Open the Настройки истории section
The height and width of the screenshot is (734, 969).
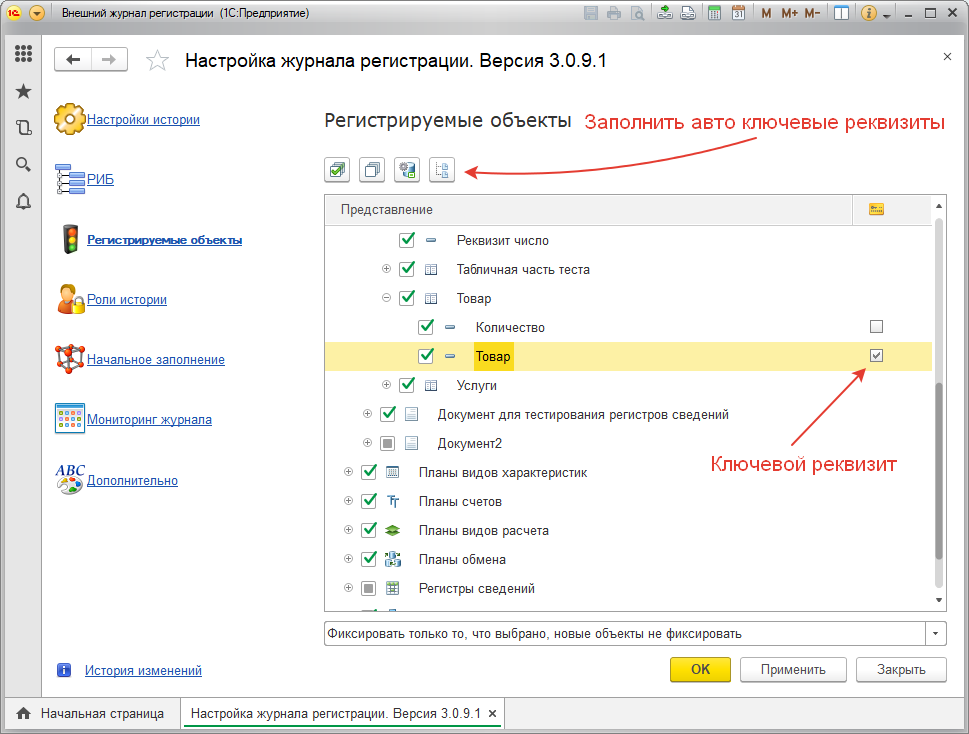[143, 120]
